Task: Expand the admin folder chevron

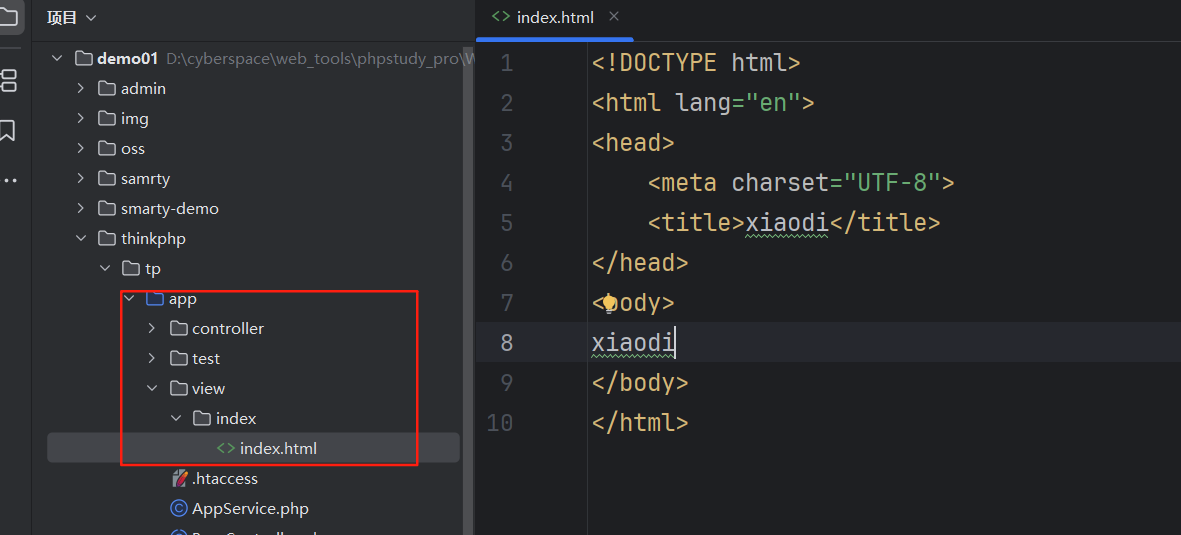Action: click(81, 88)
